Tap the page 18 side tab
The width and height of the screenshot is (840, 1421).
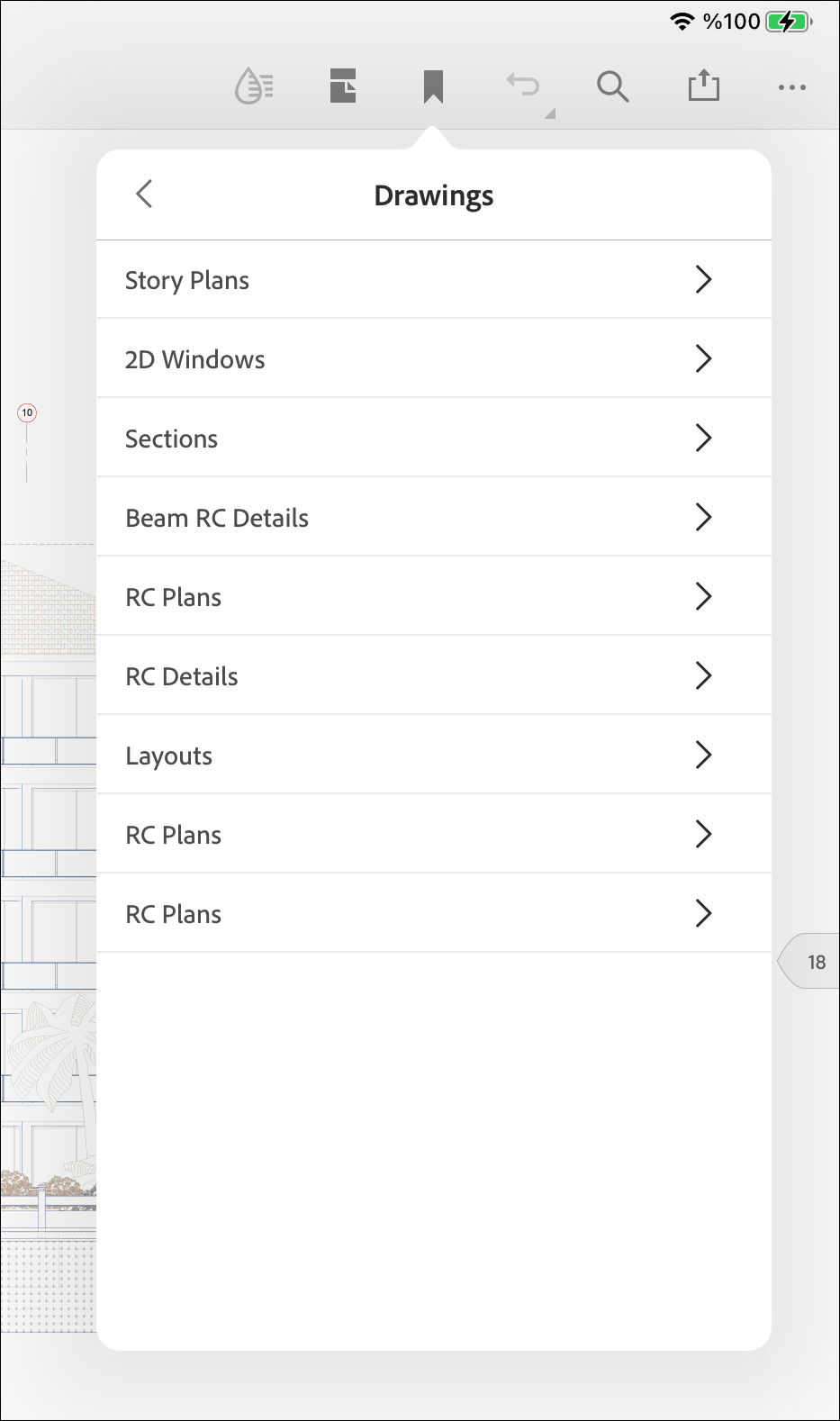(x=815, y=962)
